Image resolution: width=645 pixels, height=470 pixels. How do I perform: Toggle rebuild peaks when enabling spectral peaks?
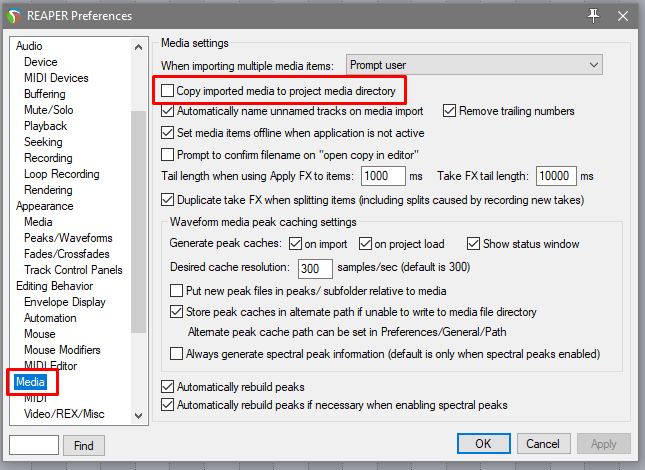pyautogui.click(x=167, y=405)
